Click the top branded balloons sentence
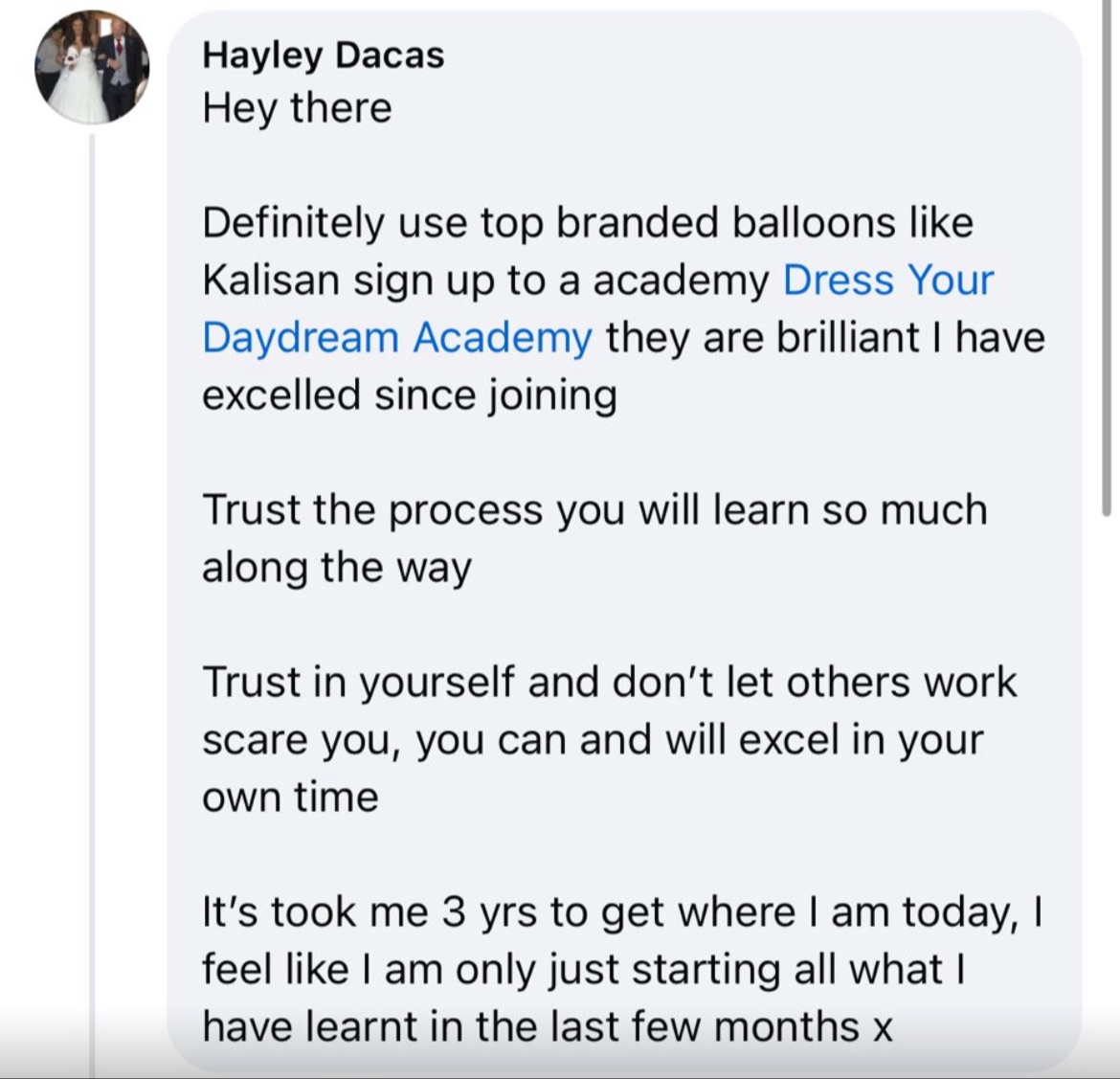The width and height of the screenshot is (1120, 1079). 588,222
